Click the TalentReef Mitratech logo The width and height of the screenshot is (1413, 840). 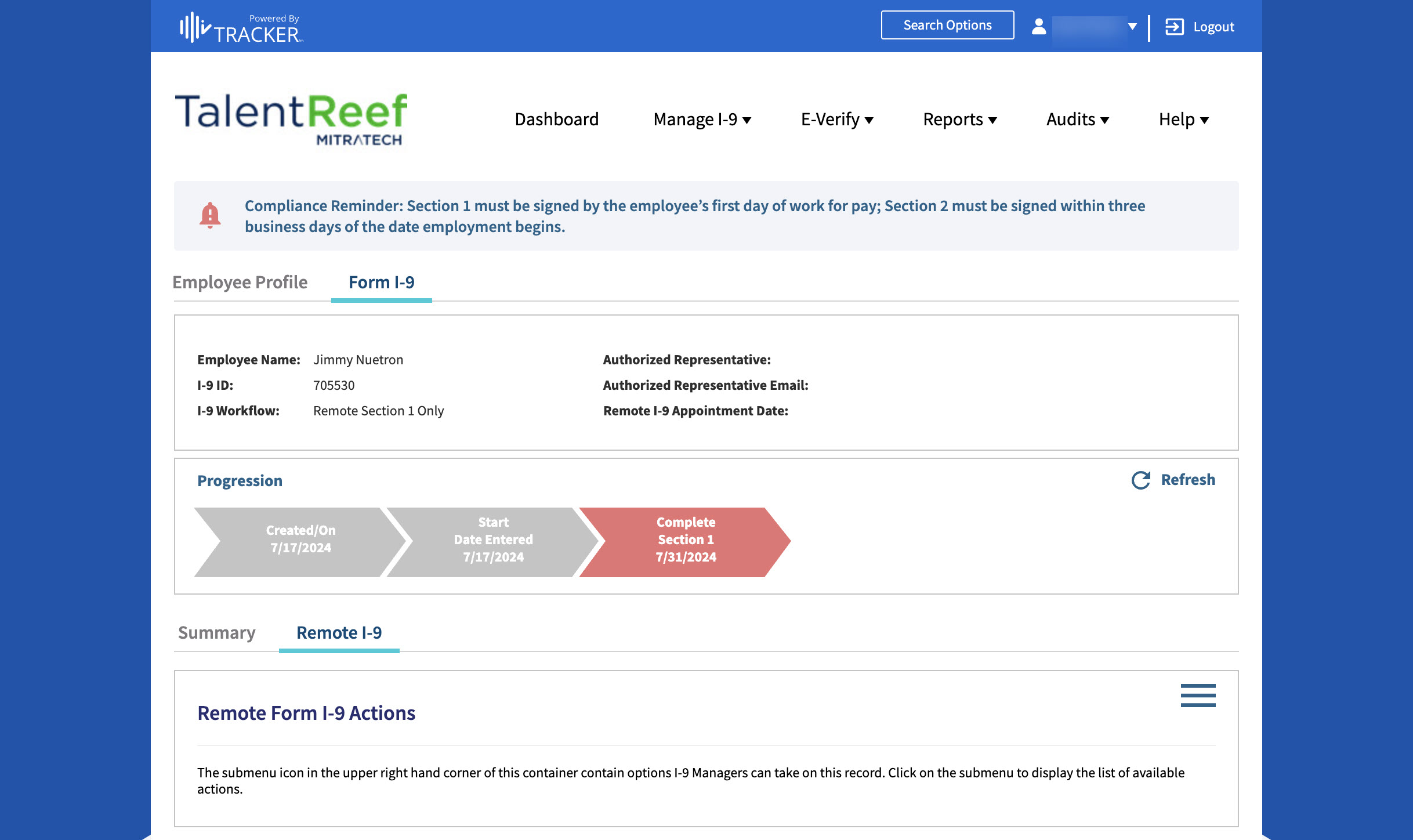pos(291,119)
